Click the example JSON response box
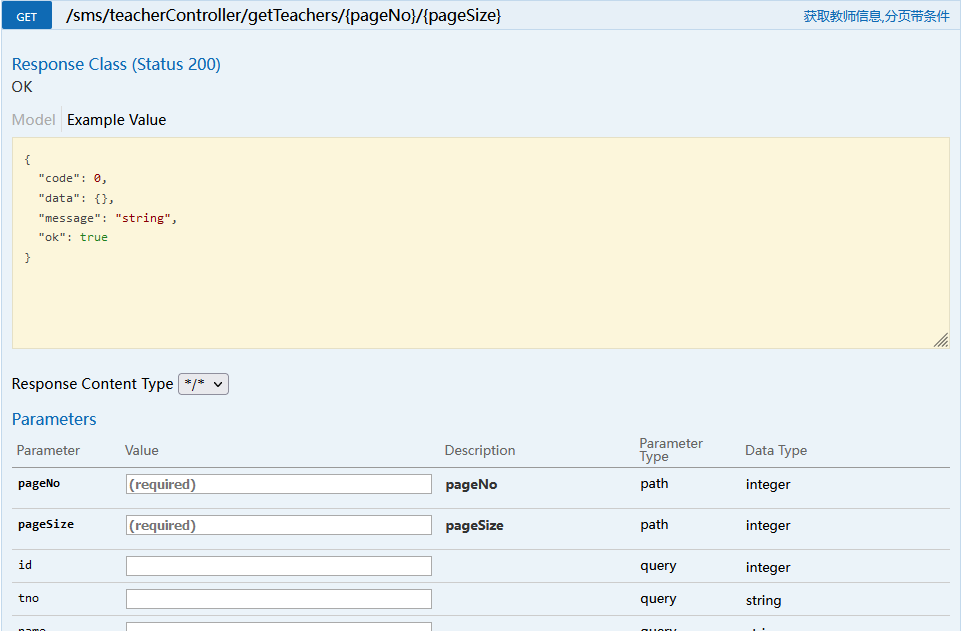Viewport: 961px width, 631px height. 480,243
